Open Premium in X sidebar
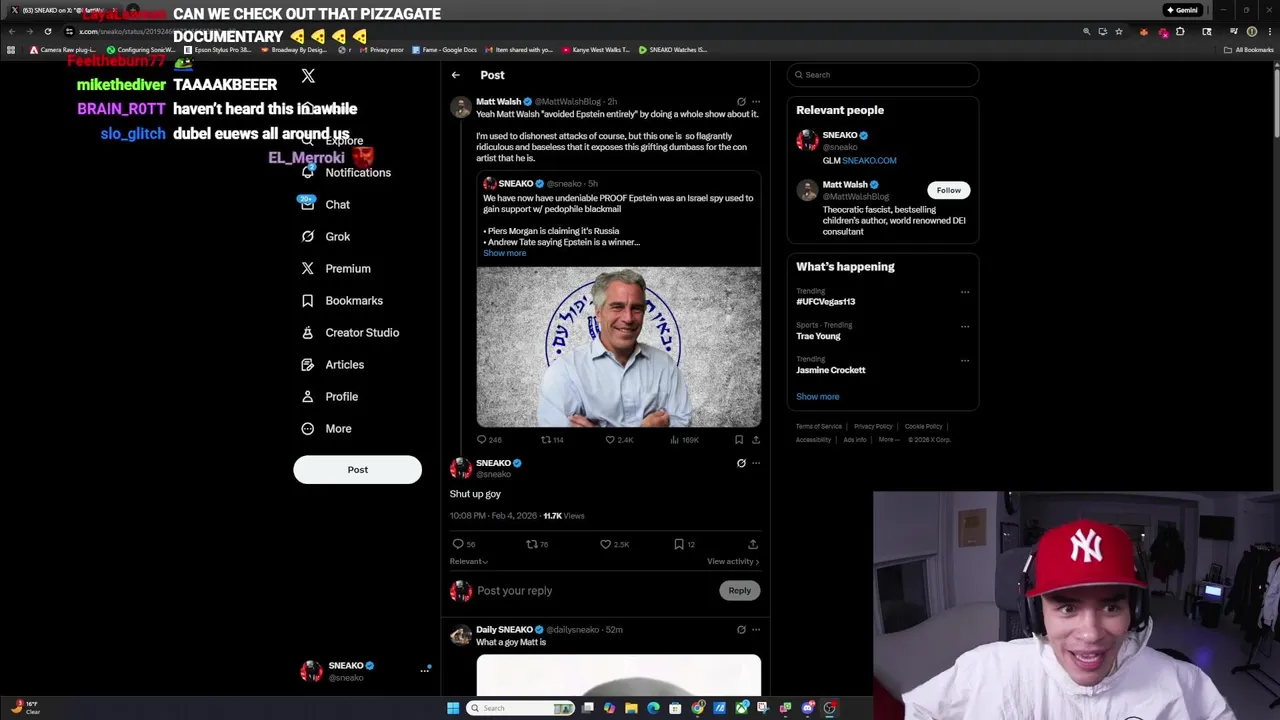1280x720 pixels. click(x=336, y=268)
